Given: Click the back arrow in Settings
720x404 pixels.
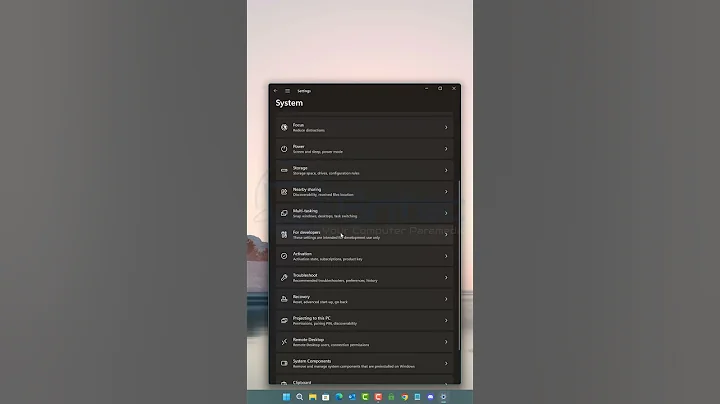Looking at the screenshot, I should [276, 91].
